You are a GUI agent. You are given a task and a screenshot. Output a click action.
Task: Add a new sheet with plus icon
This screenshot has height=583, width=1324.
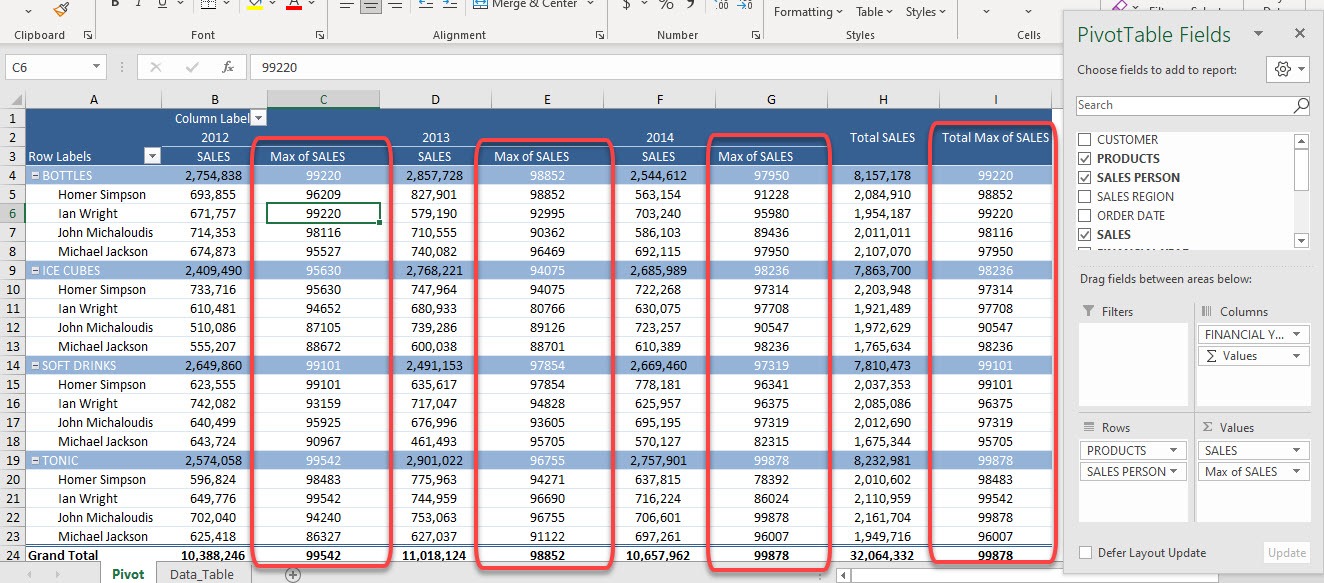(x=293, y=574)
